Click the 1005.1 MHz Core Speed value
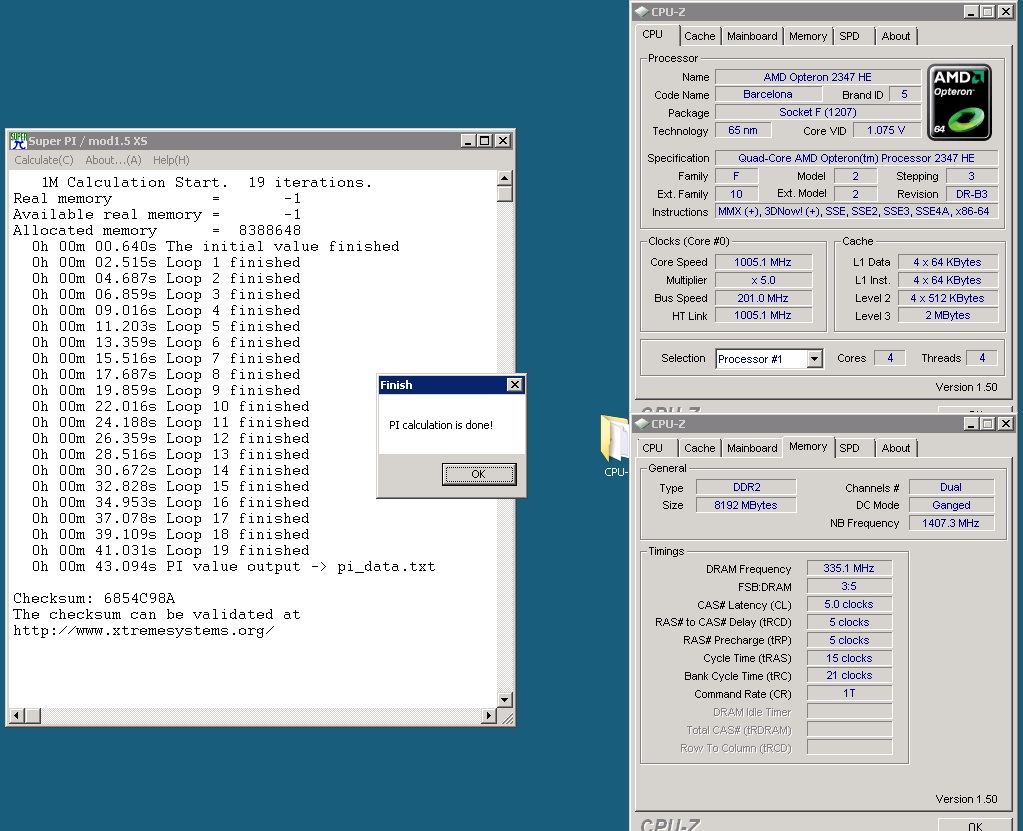The height and width of the screenshot is (831, 1023). point(763,262)
